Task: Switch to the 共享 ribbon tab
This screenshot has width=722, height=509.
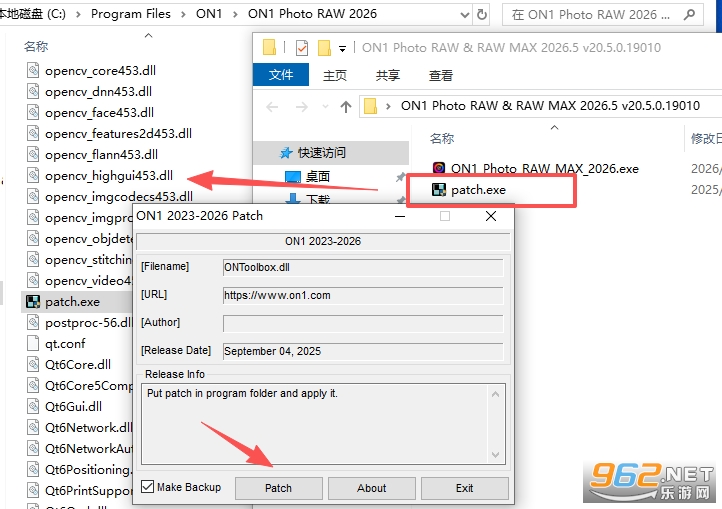Action: pyautogui.click(x=387, y=75)
